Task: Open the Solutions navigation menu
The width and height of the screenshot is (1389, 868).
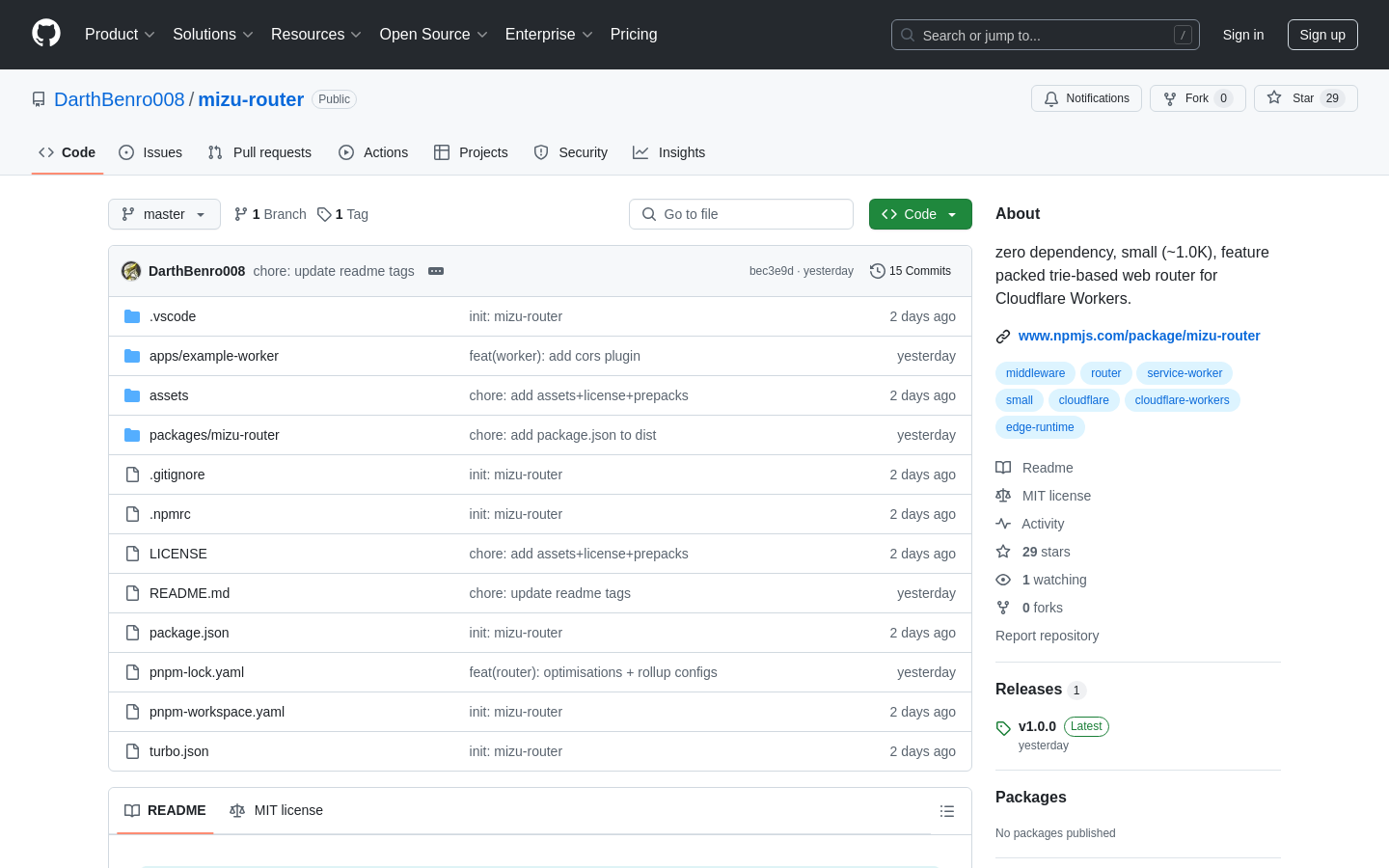Action: [x=212, y=35]
